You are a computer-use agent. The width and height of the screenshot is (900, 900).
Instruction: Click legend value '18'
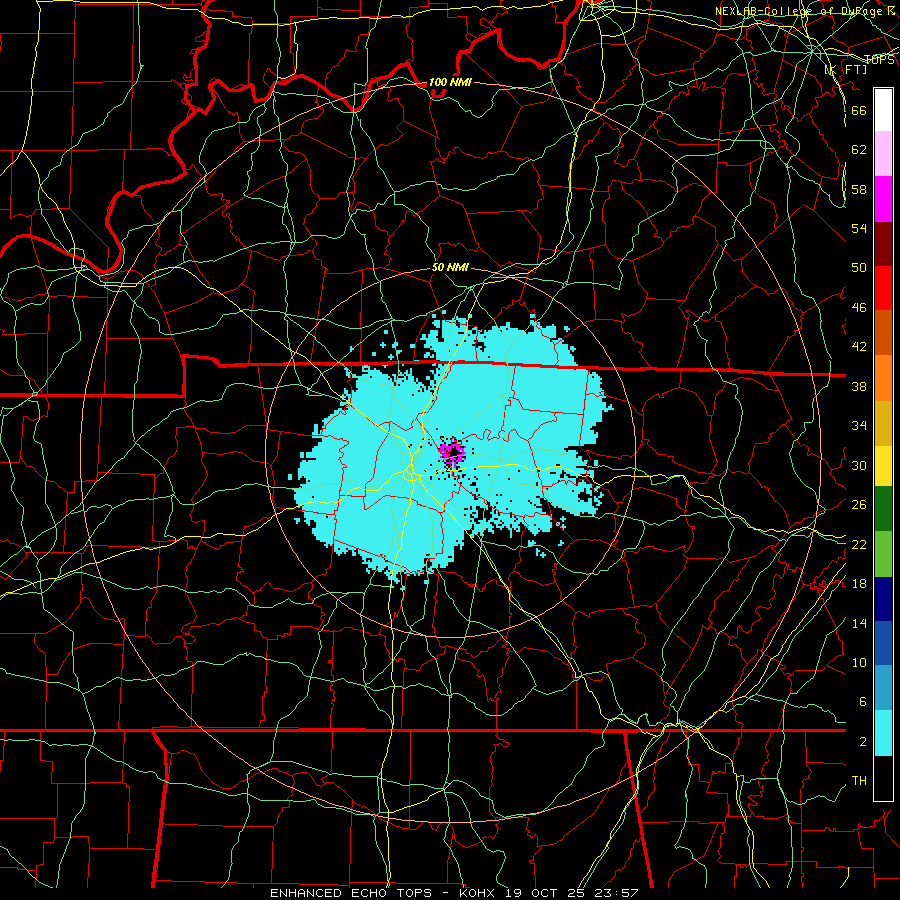point(859,583)
